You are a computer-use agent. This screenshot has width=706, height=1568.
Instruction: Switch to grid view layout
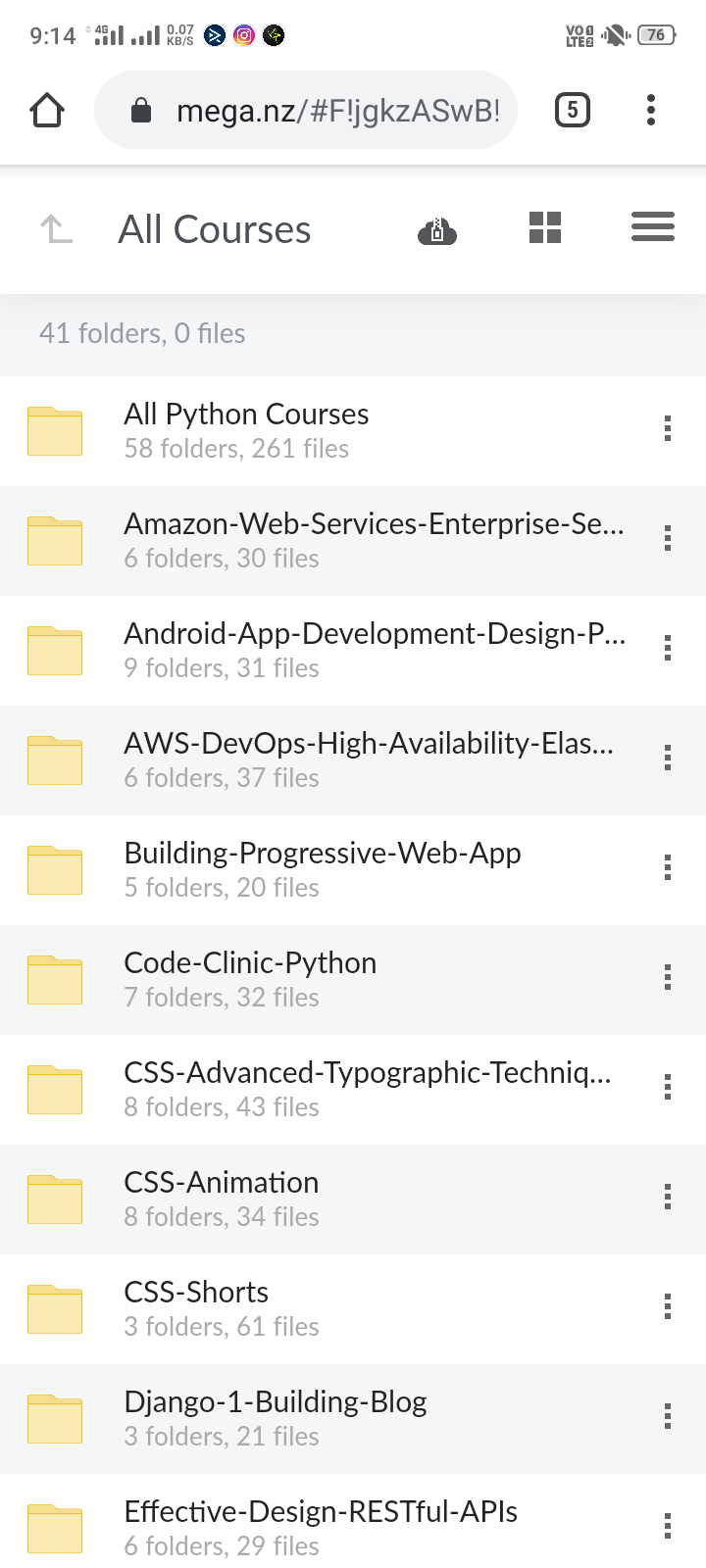coord(545,228)
